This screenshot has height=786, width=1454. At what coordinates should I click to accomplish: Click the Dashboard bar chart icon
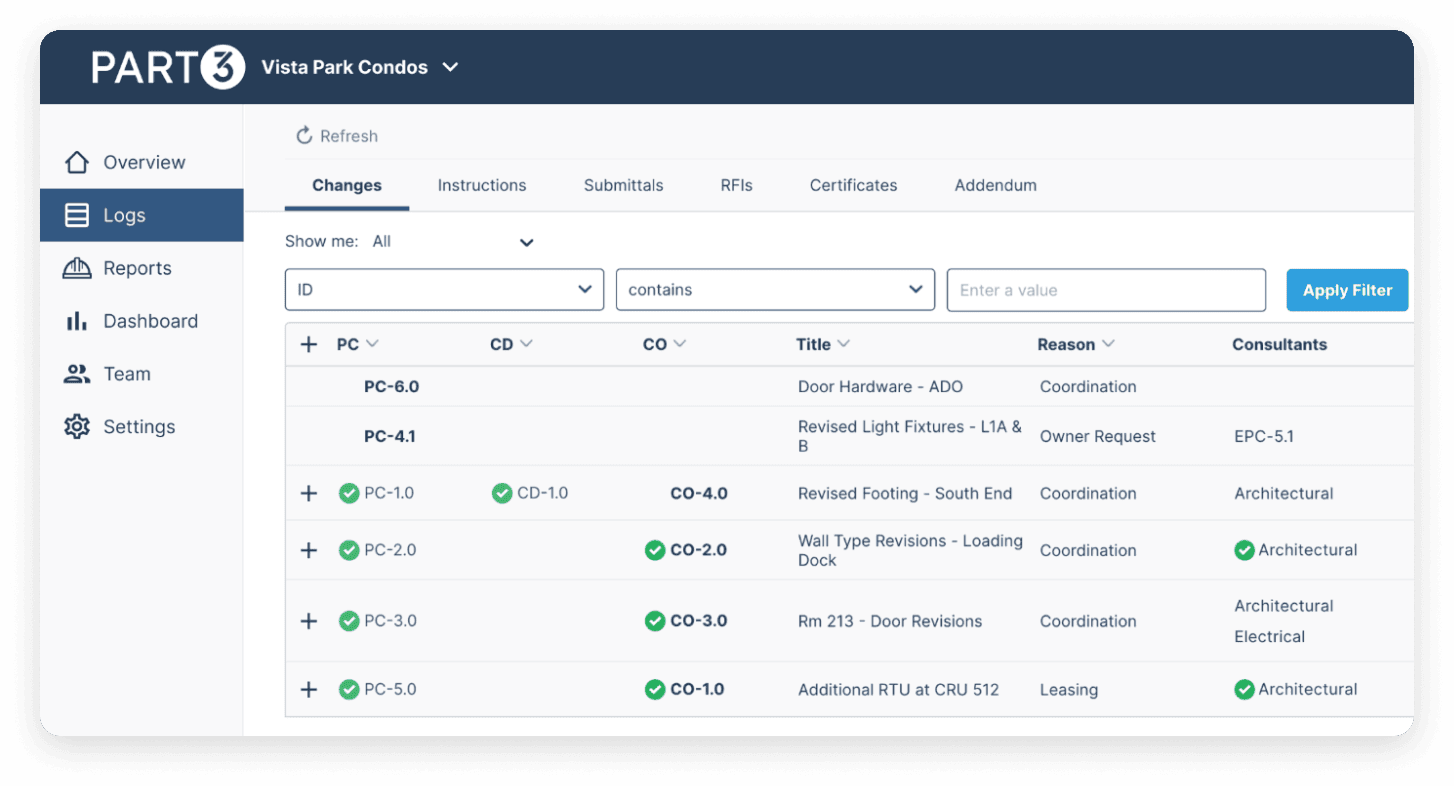[x=77, y=321]
